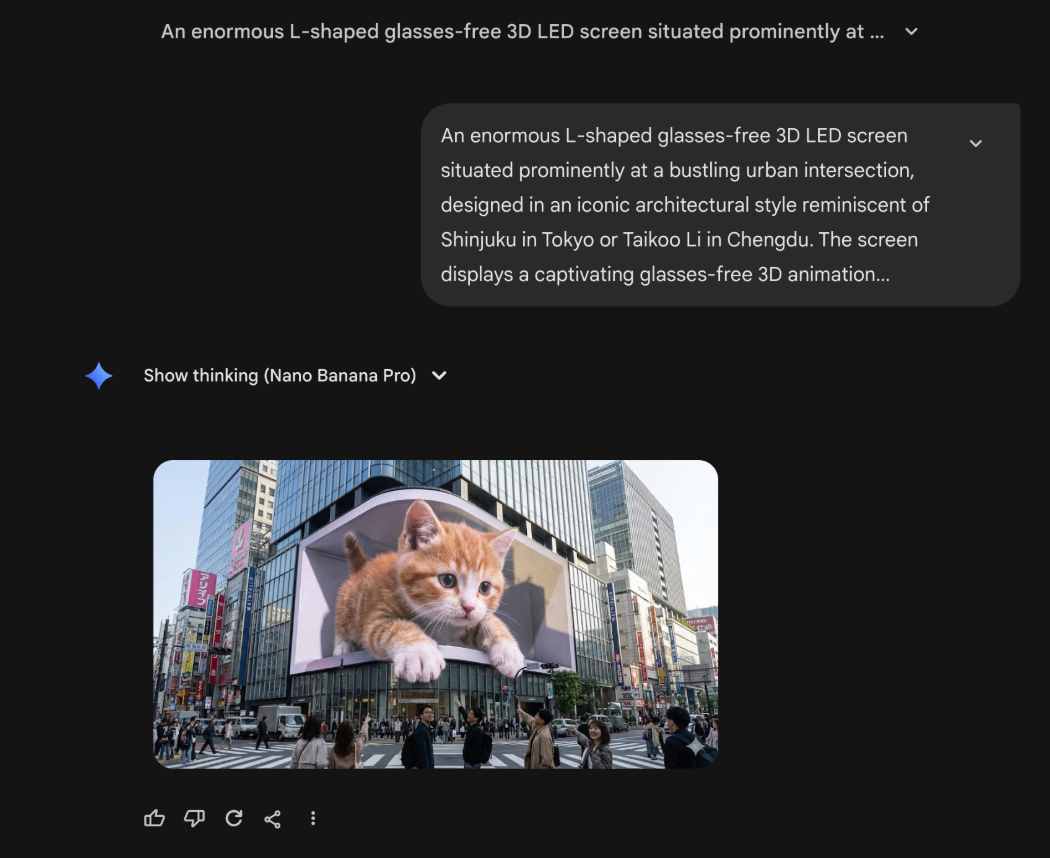Click the thumbs up icon
Viewport: 1050px width, 858px height.
click(x=154, y=818)
